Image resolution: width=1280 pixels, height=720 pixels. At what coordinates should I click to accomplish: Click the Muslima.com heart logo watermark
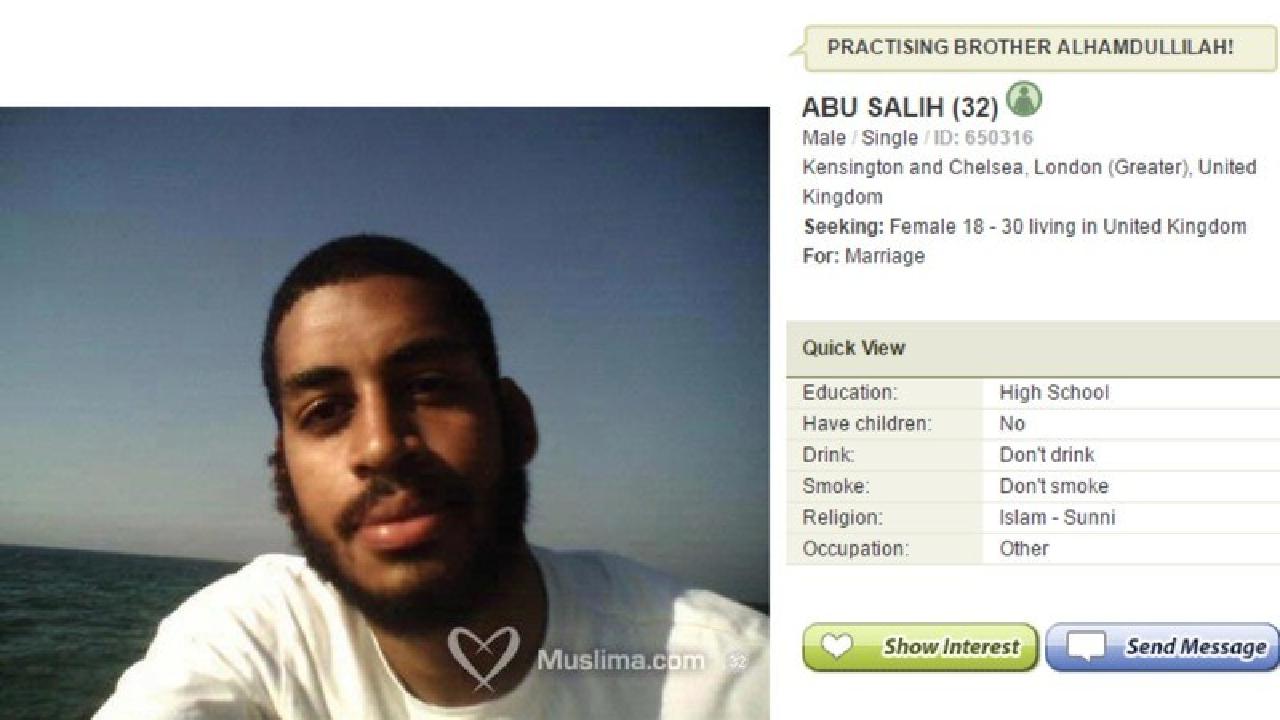483,657
